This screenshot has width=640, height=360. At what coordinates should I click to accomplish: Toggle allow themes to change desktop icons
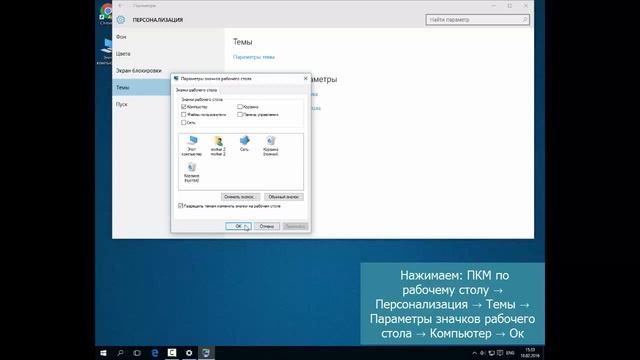click(x=180, y=206)
